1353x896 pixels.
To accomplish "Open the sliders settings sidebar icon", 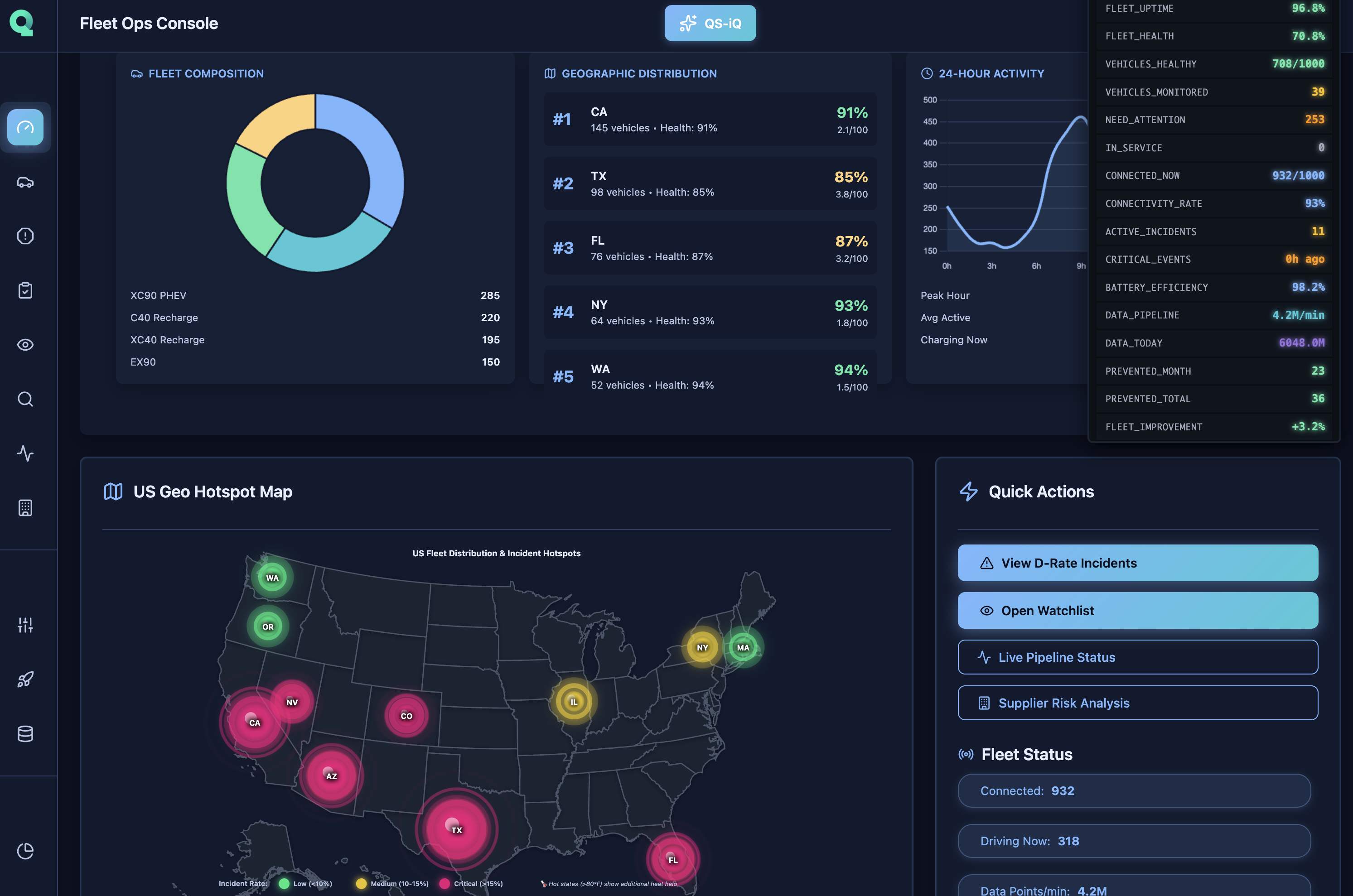I will 25,625.
